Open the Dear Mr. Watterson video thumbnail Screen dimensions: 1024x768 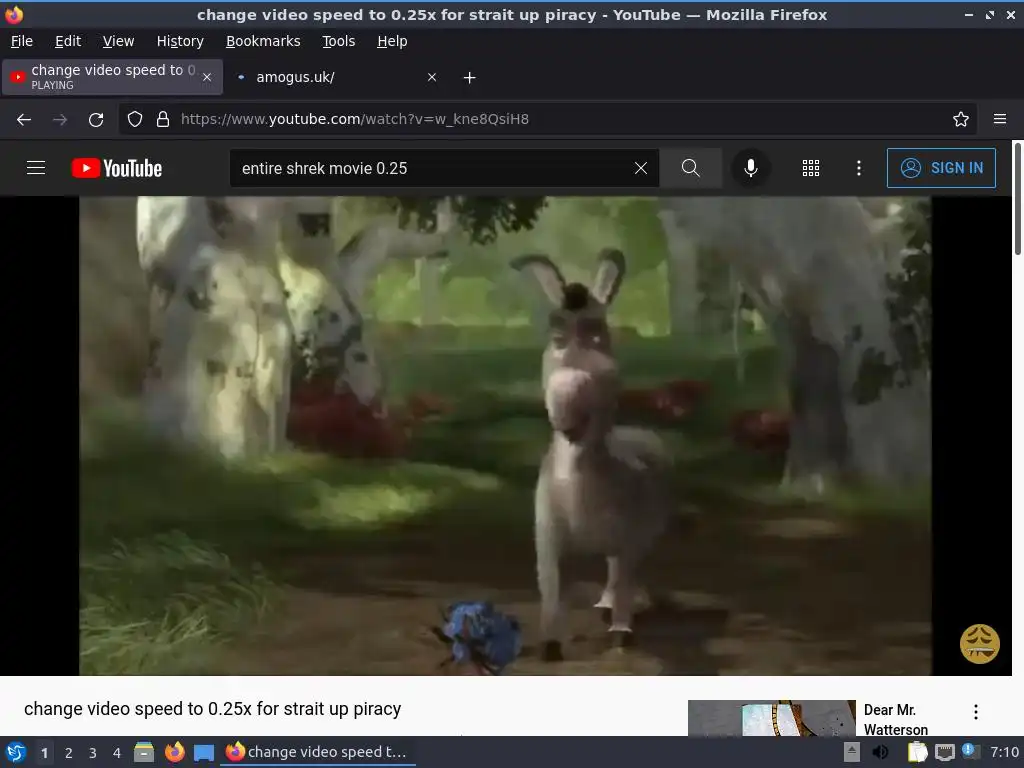pos(771,718)
